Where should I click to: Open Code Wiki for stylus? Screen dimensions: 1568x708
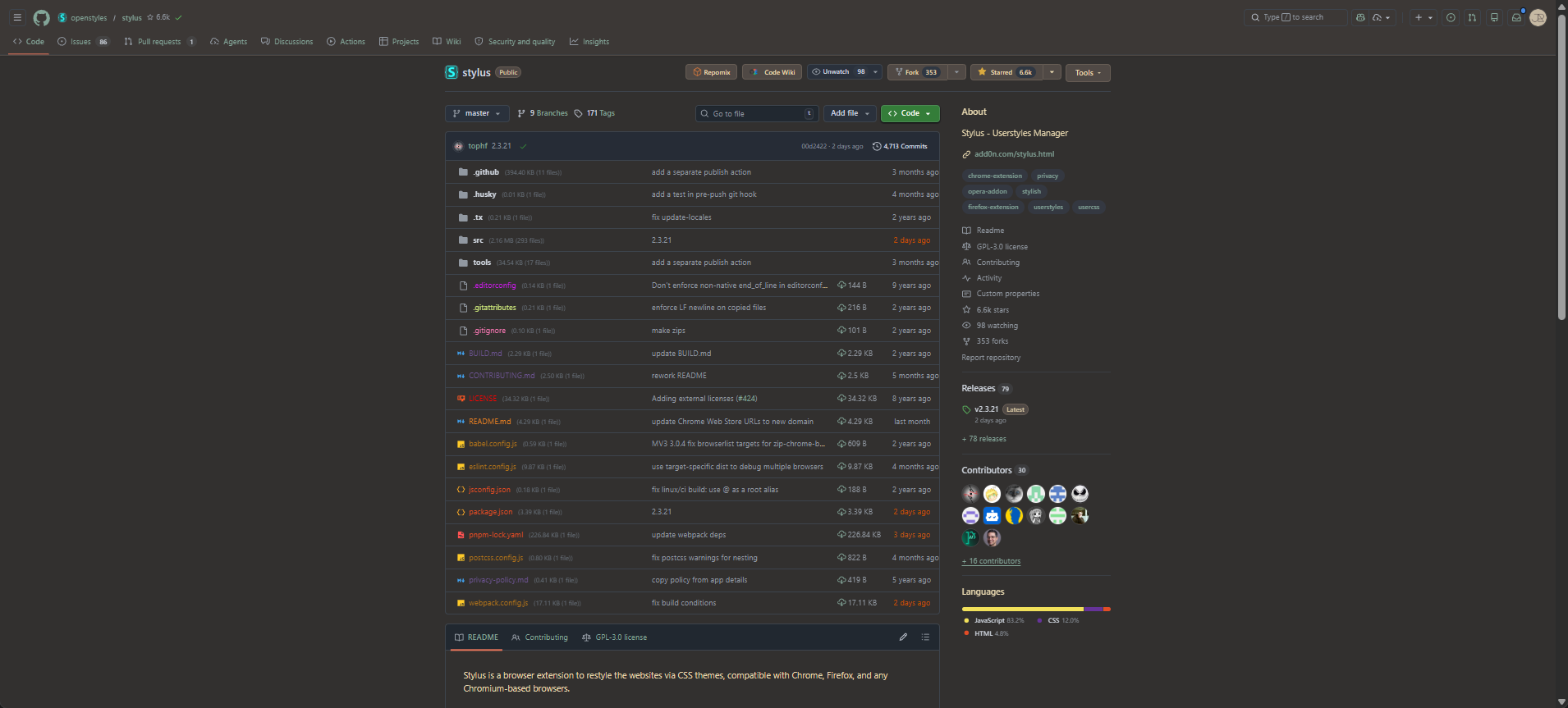click(x=773, y=72)
